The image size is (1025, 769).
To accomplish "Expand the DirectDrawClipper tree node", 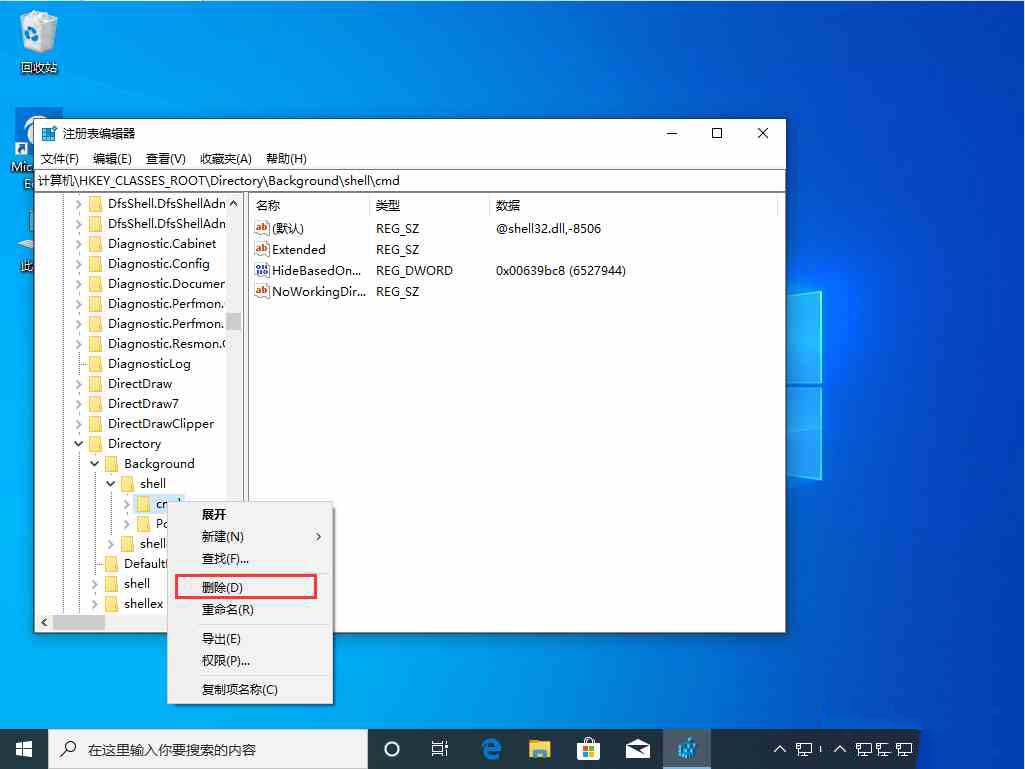I will pos(78,424).
